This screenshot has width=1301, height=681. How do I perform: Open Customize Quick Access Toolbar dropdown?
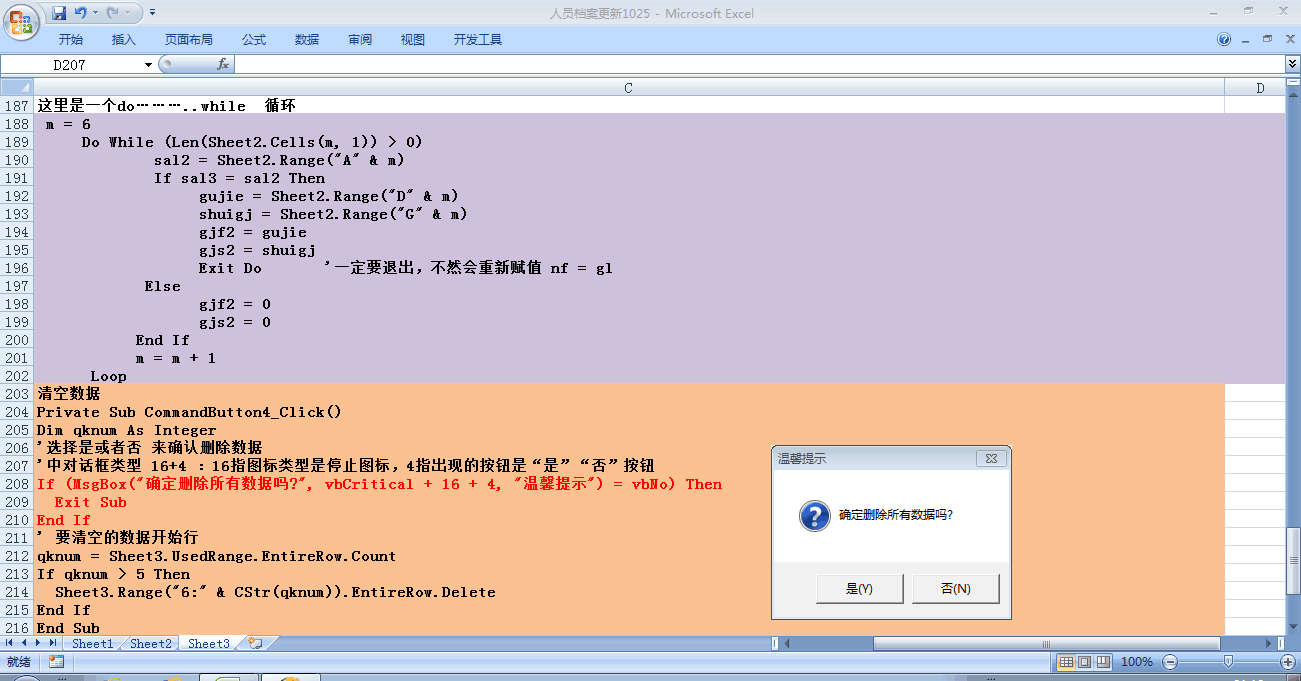pyautogui.click(x=152, y=13)
